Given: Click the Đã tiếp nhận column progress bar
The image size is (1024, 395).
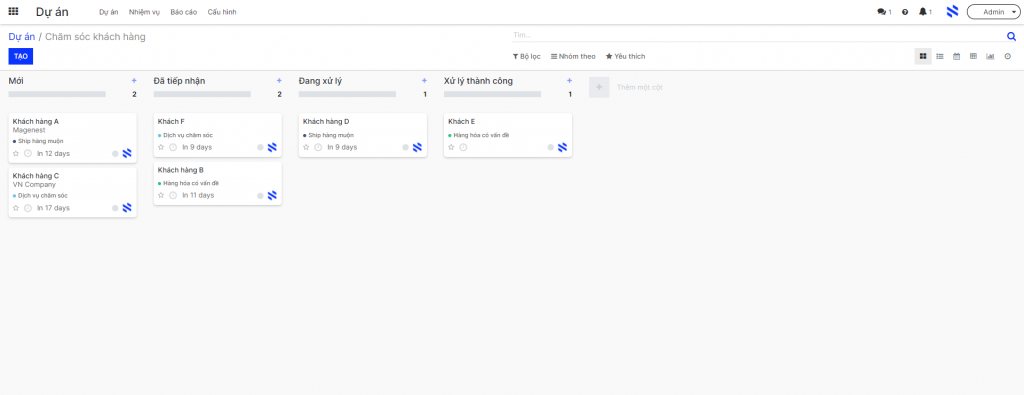Looking at the screenshot, I should [x=202, y=94].
